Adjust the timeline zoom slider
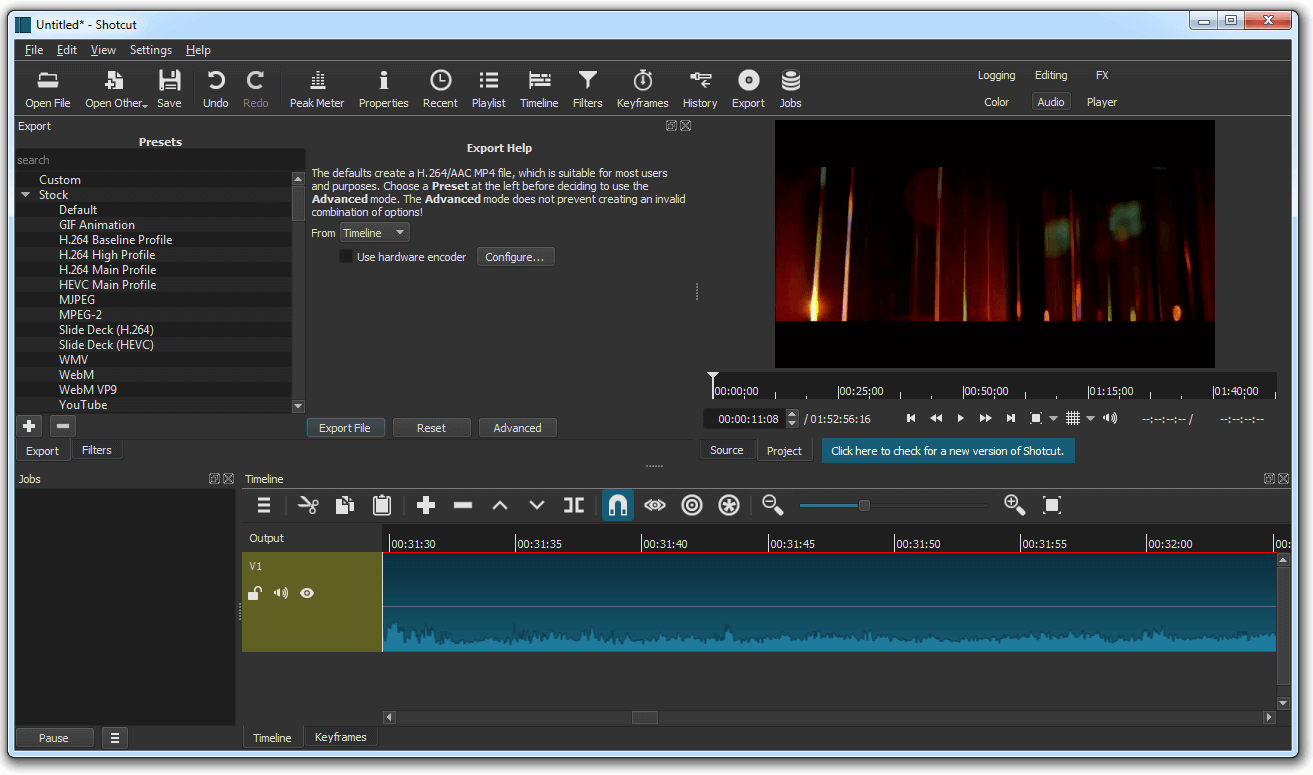This screenshot has height=775, width=1313. coord(864,506)
